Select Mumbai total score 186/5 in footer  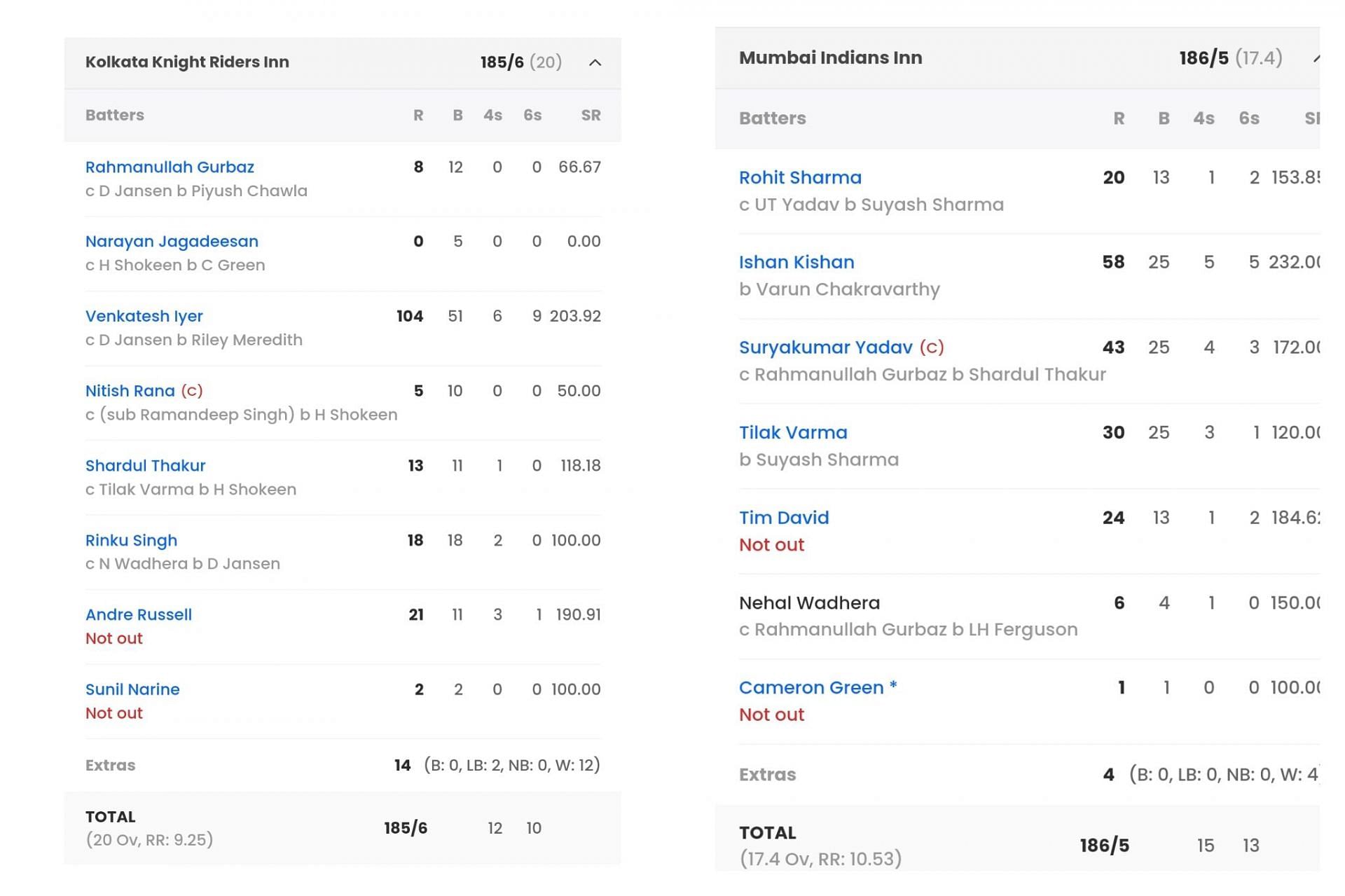point(1105,846)
